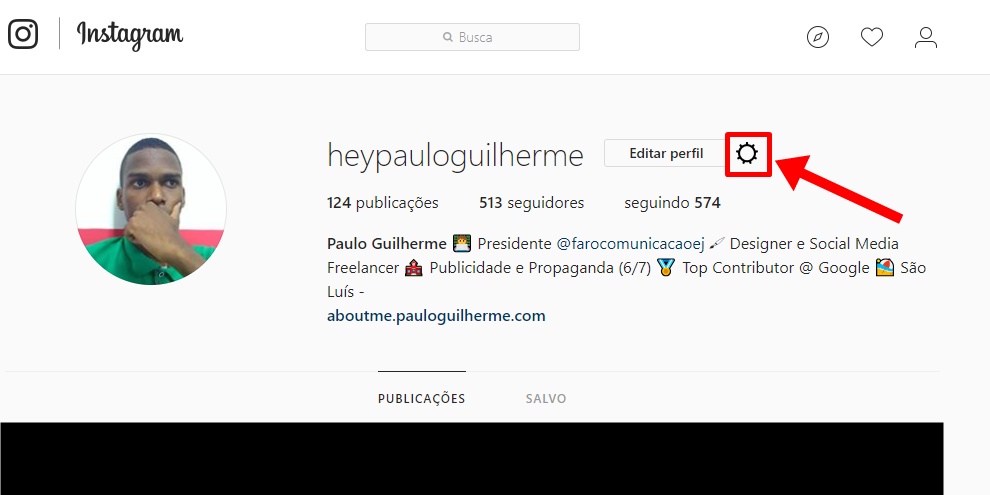Click the Instagram wordmark logo
Image resolution: width=990 pixels, height=495 pixels.
pos(130,35)
